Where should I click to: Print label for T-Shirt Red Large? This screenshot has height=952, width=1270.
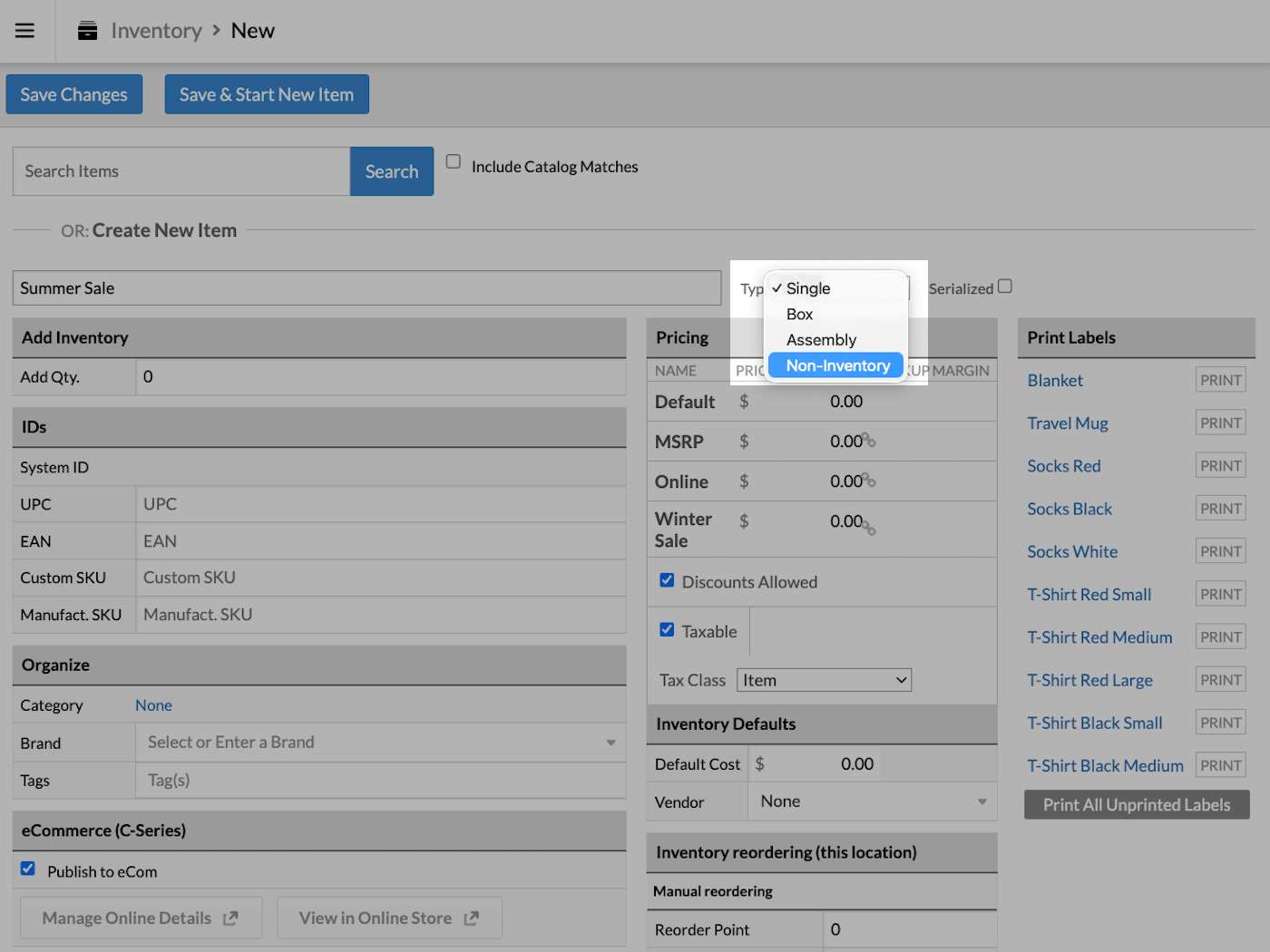click(1221, 679)
